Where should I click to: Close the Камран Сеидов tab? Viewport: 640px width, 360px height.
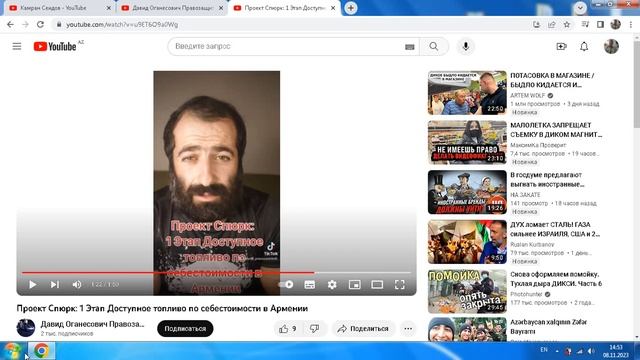[x=109, y=8]
